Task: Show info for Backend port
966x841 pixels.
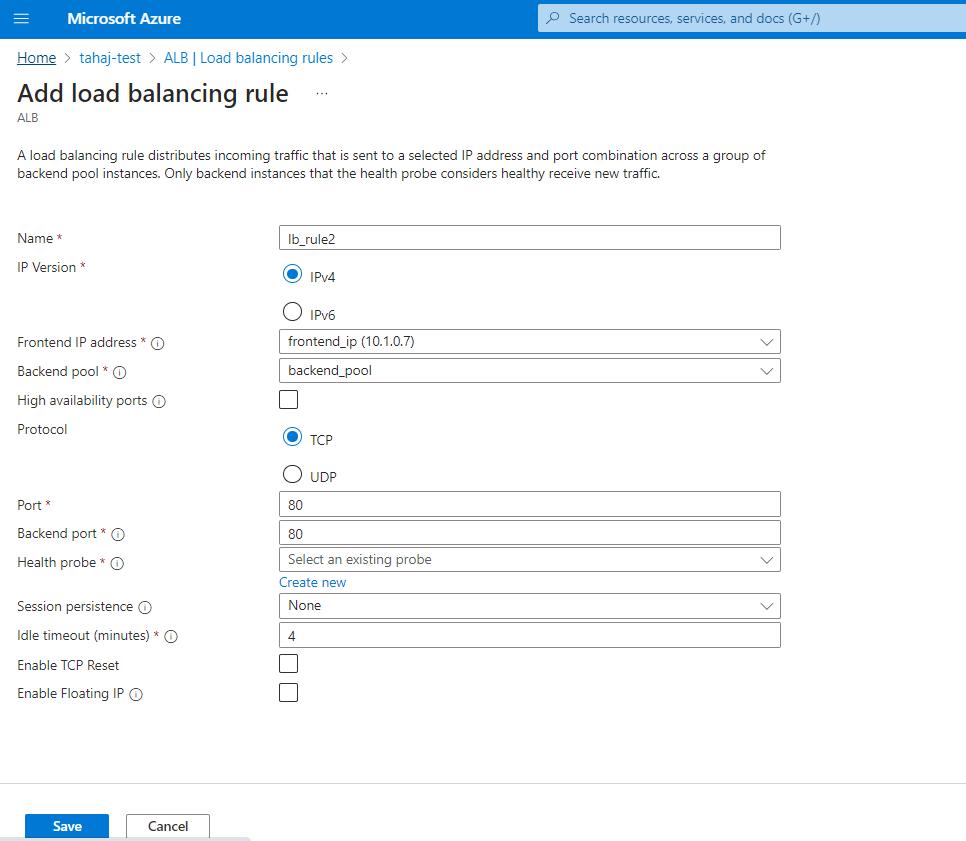Action: point(118,534)
